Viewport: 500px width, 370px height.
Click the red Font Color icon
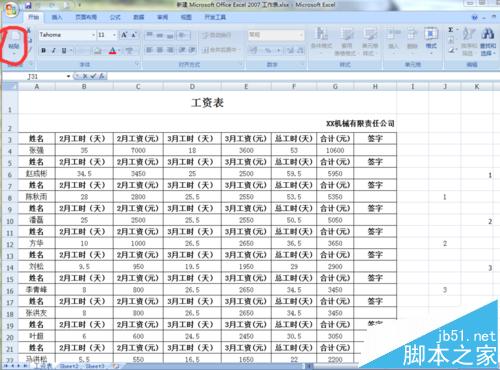[x=112, y=51]
